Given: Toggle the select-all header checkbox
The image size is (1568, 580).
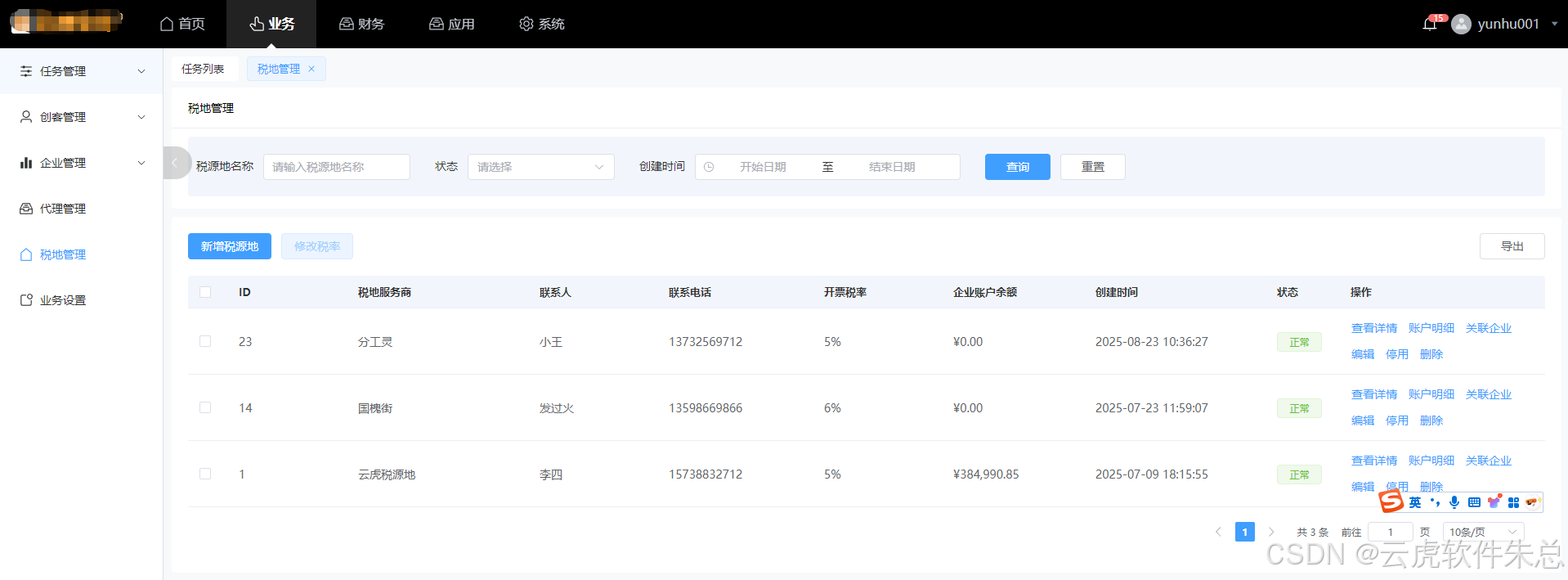Looking at the screenshot, I should 205,292.
